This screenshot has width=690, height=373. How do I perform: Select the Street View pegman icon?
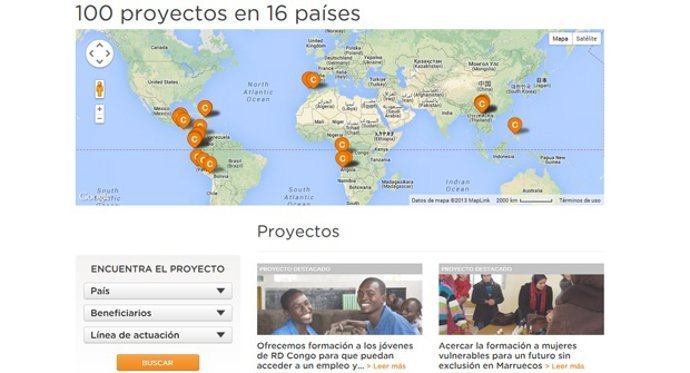[100, 89]
